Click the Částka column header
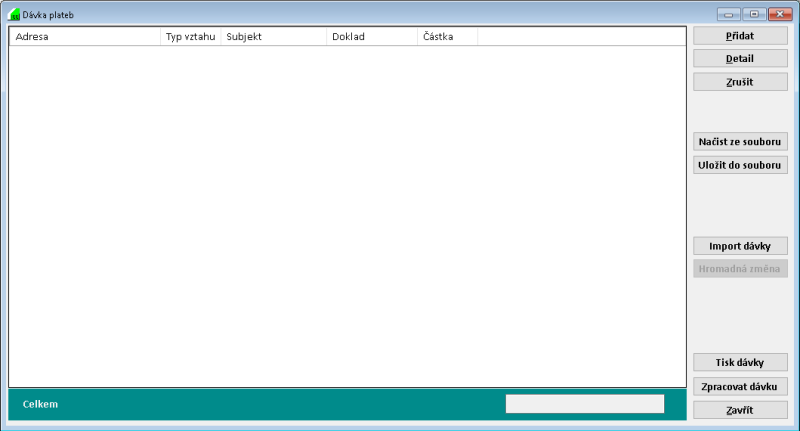Image resolution: width=800 pixels, height=431 pixels. [447, 37]
